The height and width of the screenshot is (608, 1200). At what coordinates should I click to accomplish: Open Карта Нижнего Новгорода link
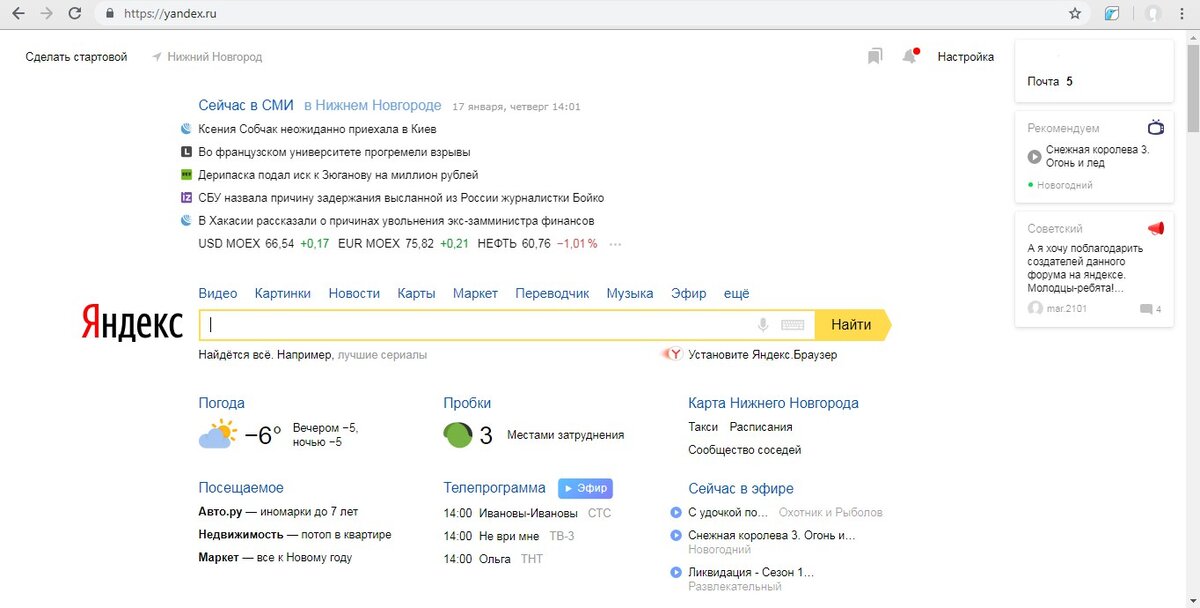[773, 403]
